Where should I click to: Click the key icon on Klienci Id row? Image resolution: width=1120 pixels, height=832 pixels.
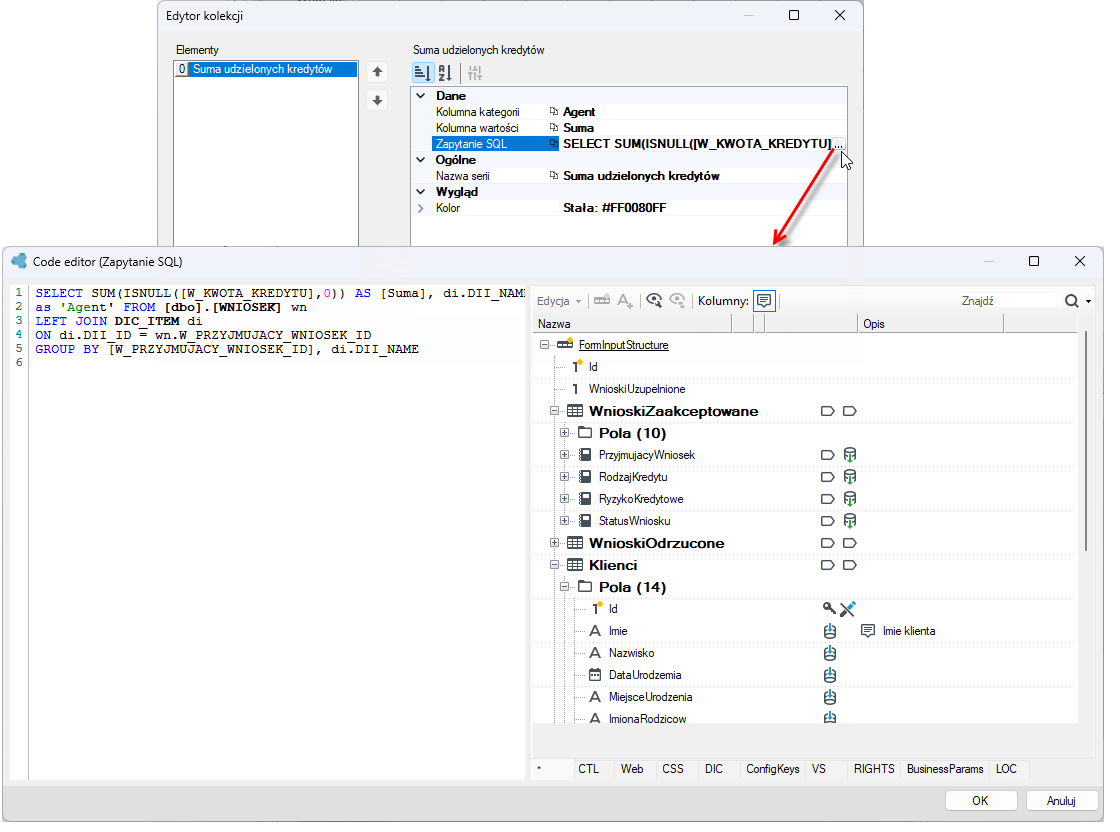[x=829, y=609]
